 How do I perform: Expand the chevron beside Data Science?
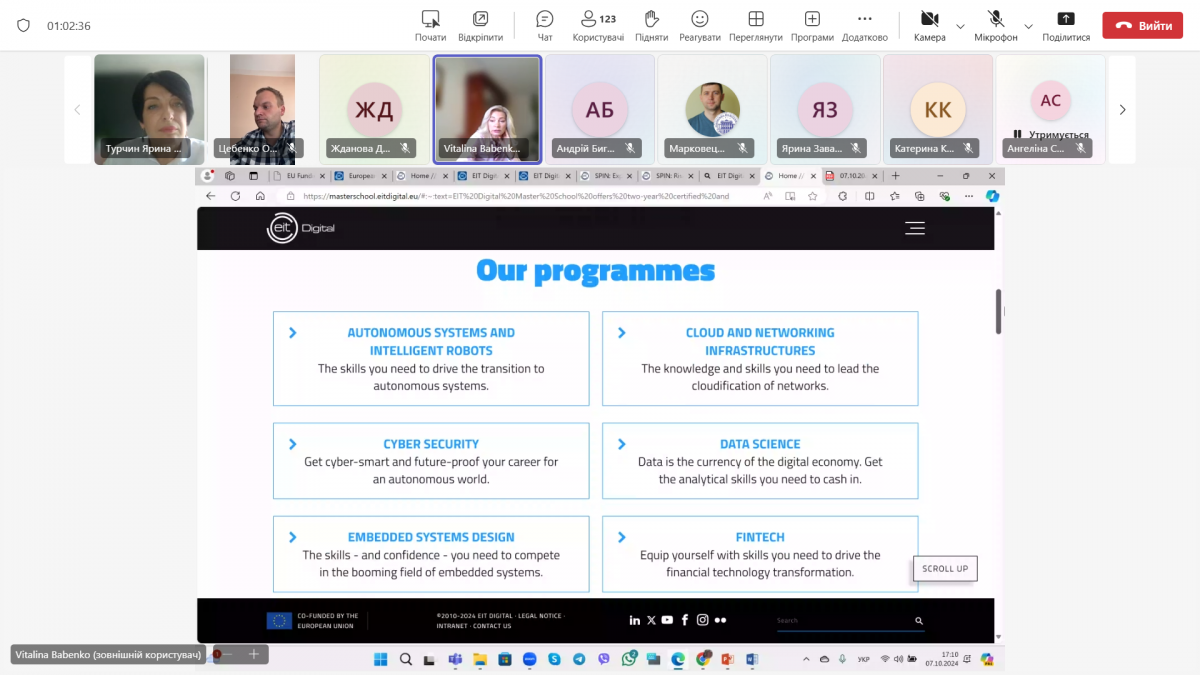click(x=621, y=444)
